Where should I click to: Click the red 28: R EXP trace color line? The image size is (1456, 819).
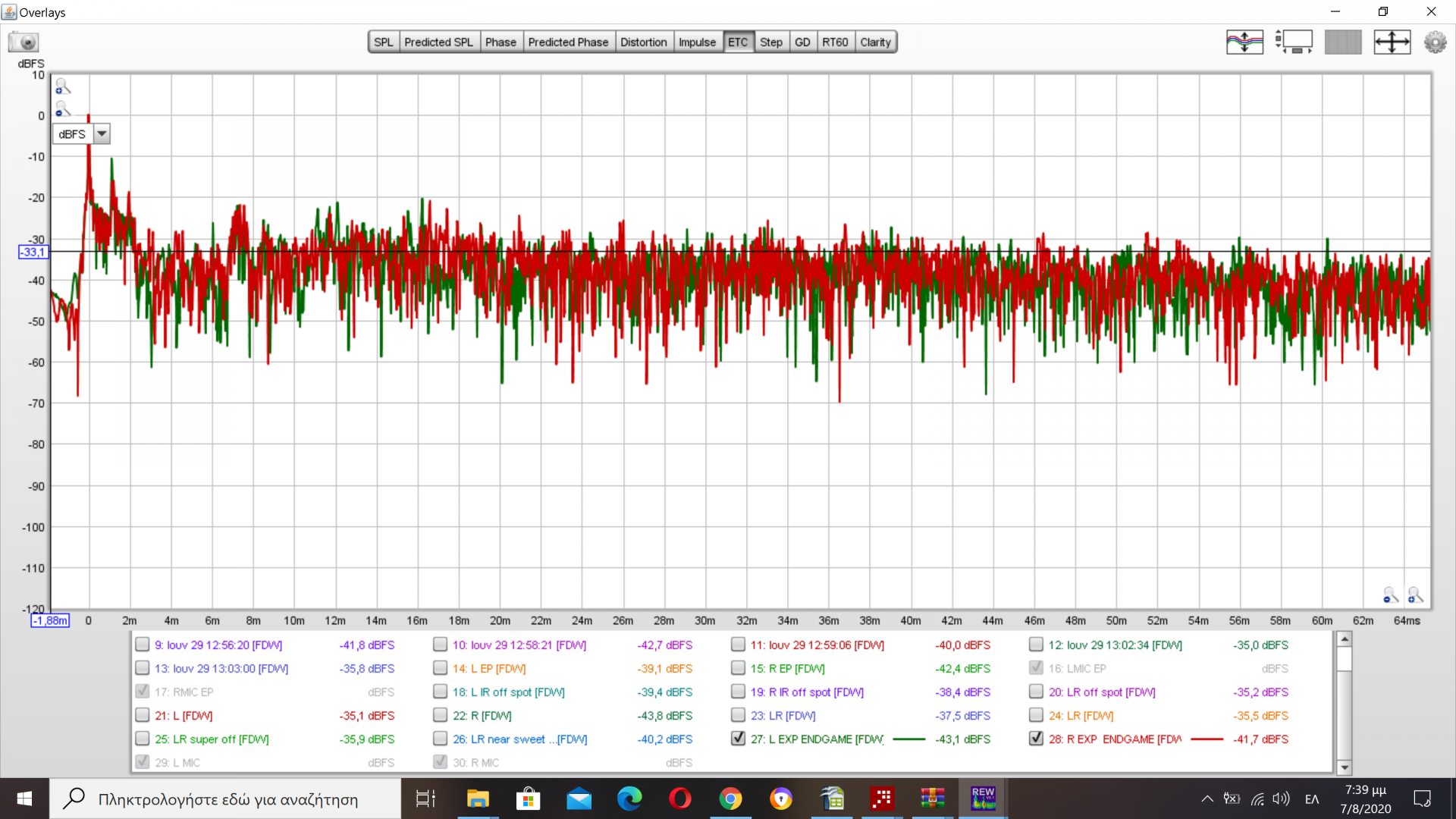[x=1207, y=739]
